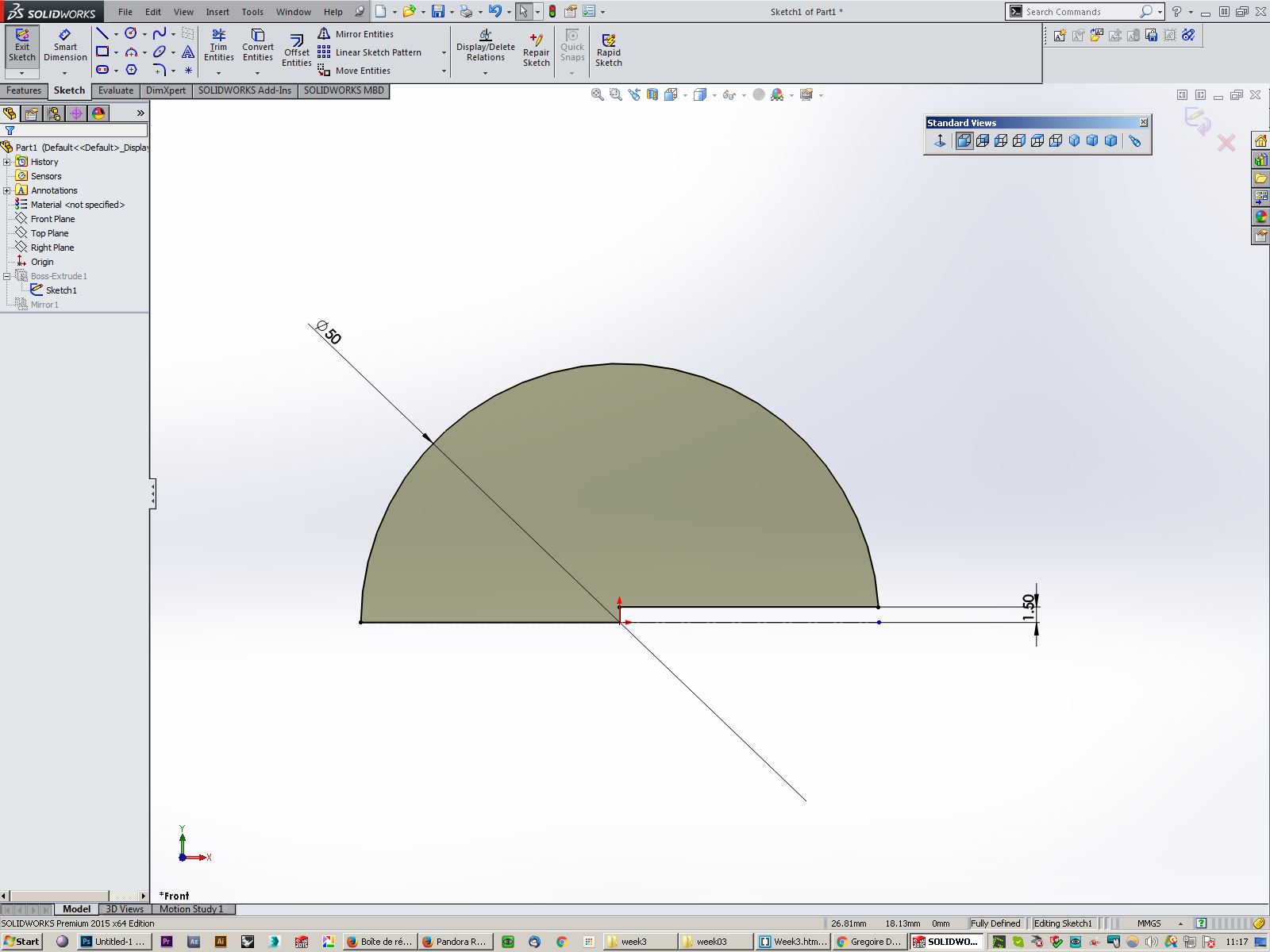Select the Circle sketch tool

click(x=131, y=33)
